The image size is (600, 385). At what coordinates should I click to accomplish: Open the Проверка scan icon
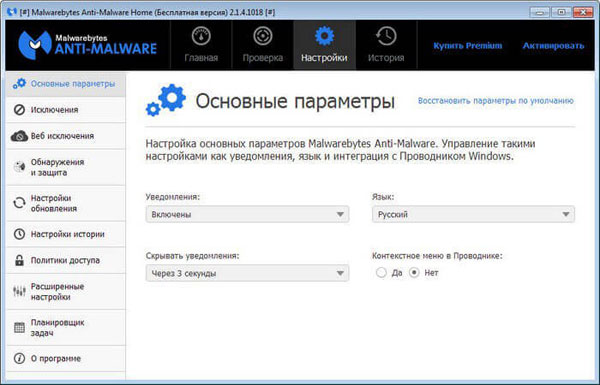pos(263,36)
